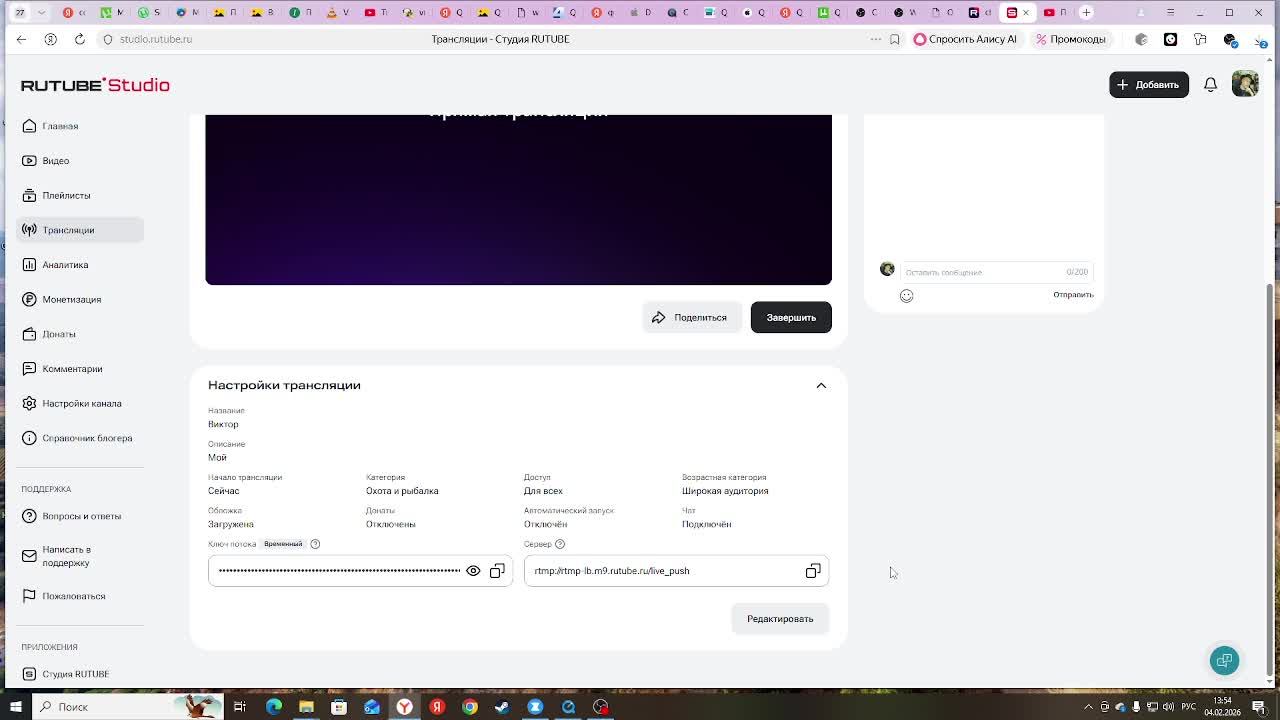1280x720 pixels.
Task: Copy the server URL
Action: pyautogui.click(x=813, y=571)
